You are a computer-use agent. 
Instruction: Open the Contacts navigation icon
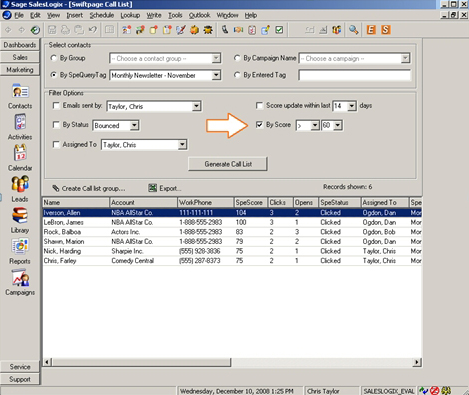tap(20, 91)
